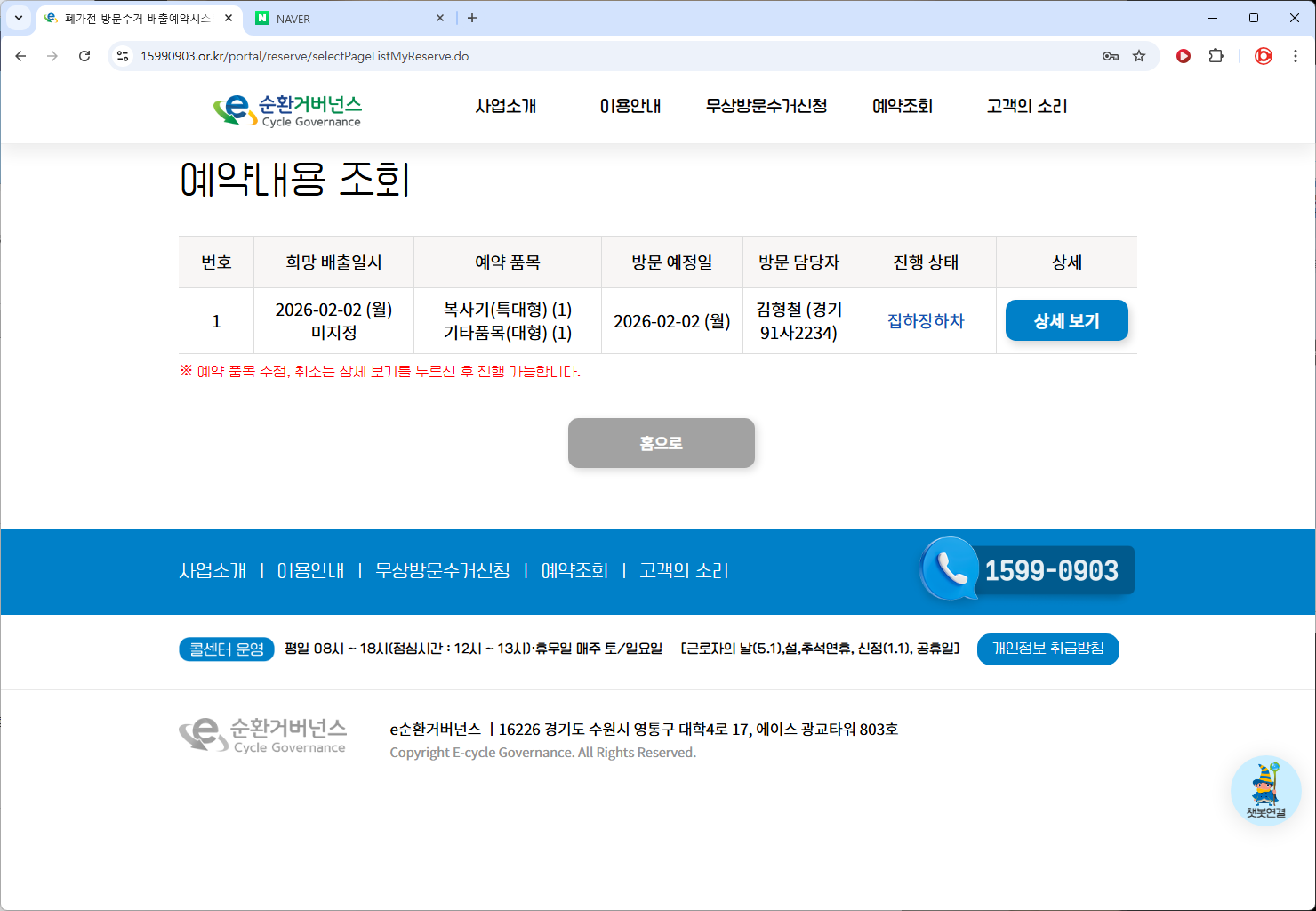Open the browser extensions puzzle icon
The height and width of the screenshot is (911, 1316).
[1216, 56]
